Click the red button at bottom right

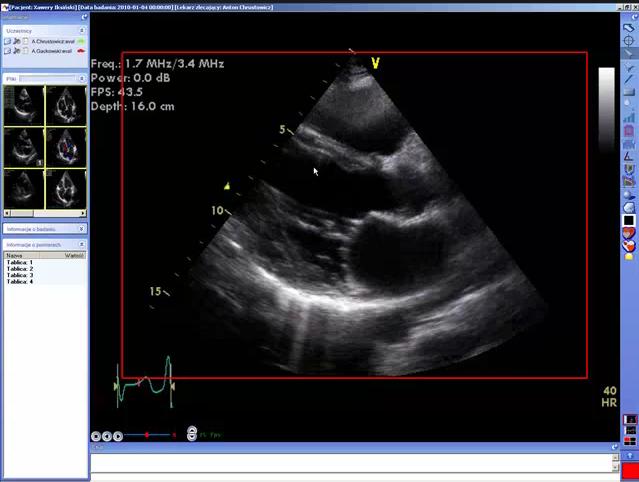click(x=630, y=470)
